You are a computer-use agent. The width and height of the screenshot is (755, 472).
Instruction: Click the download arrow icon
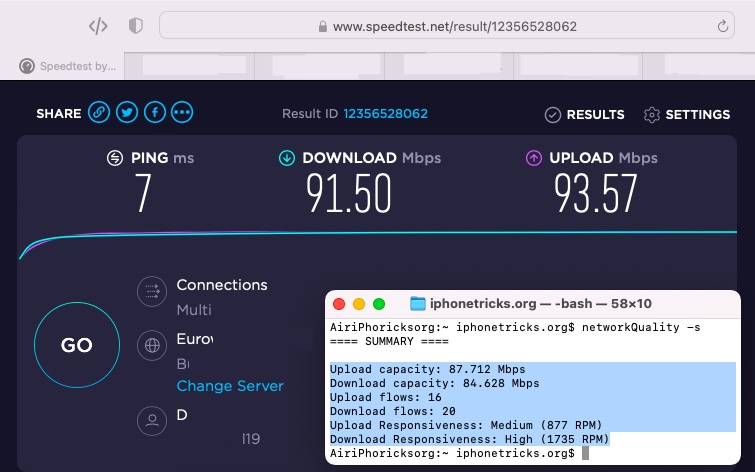[287, 158]
